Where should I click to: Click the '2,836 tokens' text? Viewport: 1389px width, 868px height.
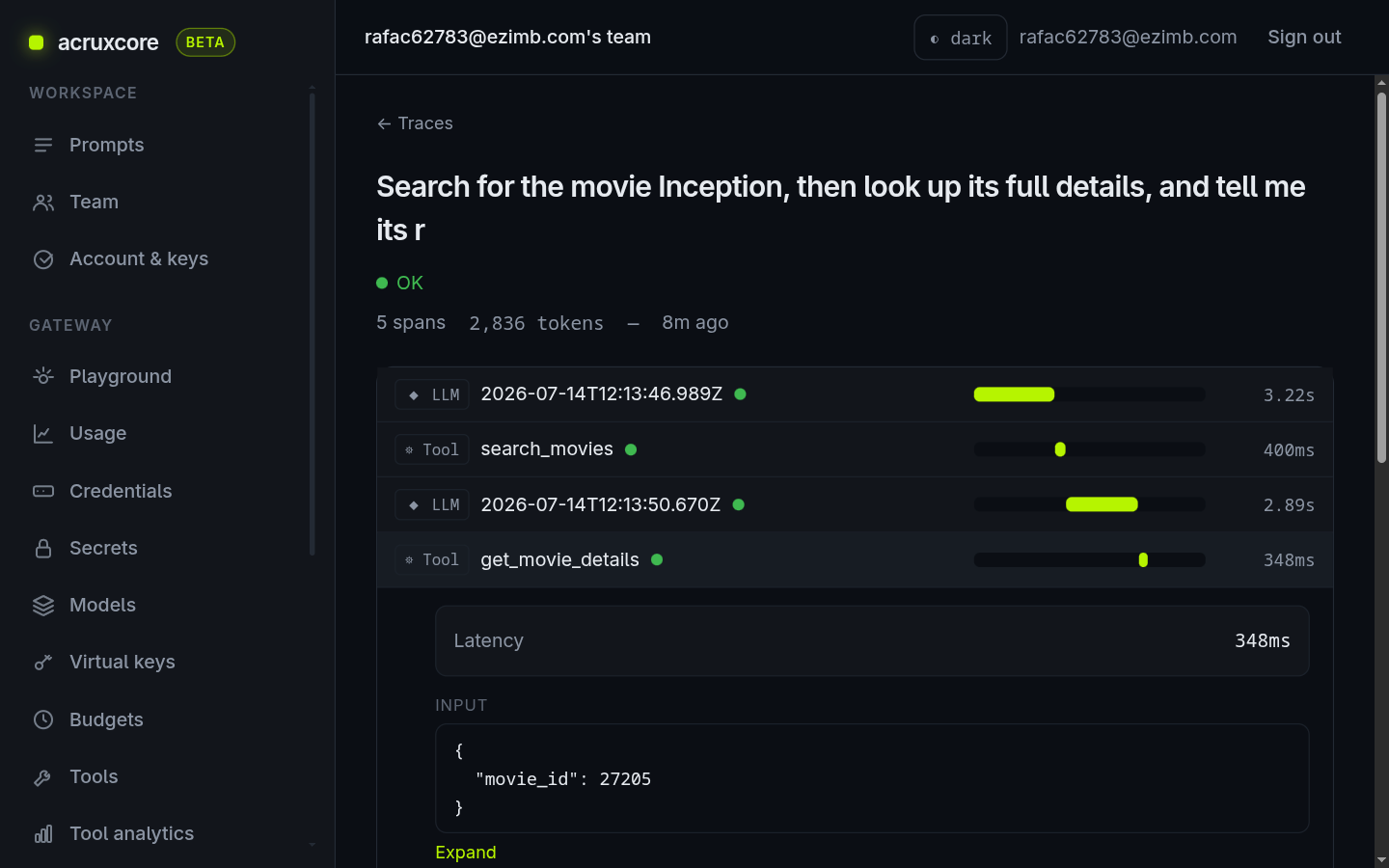[536, 323]
